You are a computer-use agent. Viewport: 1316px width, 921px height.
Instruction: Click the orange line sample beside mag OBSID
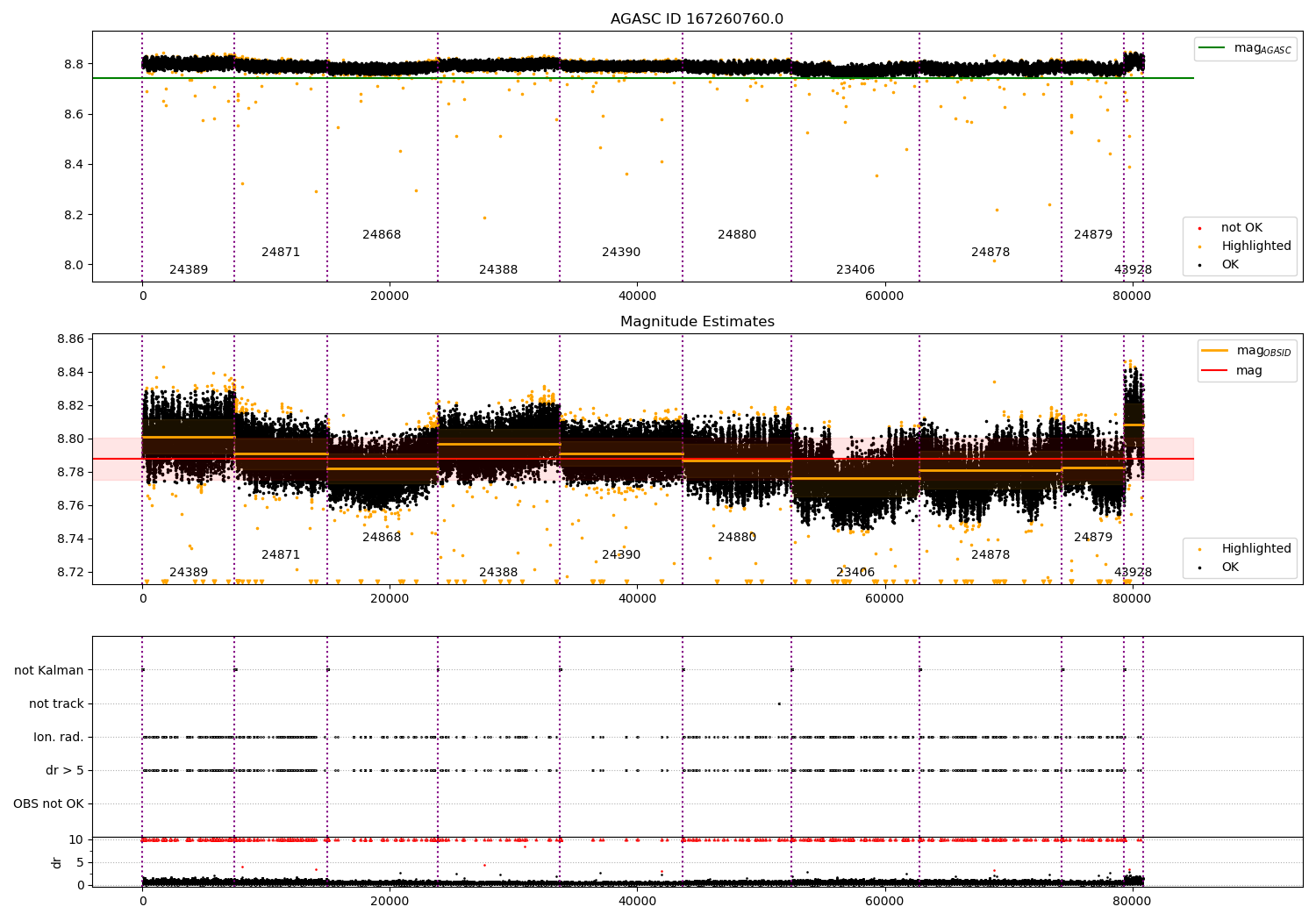(1215, 350)
